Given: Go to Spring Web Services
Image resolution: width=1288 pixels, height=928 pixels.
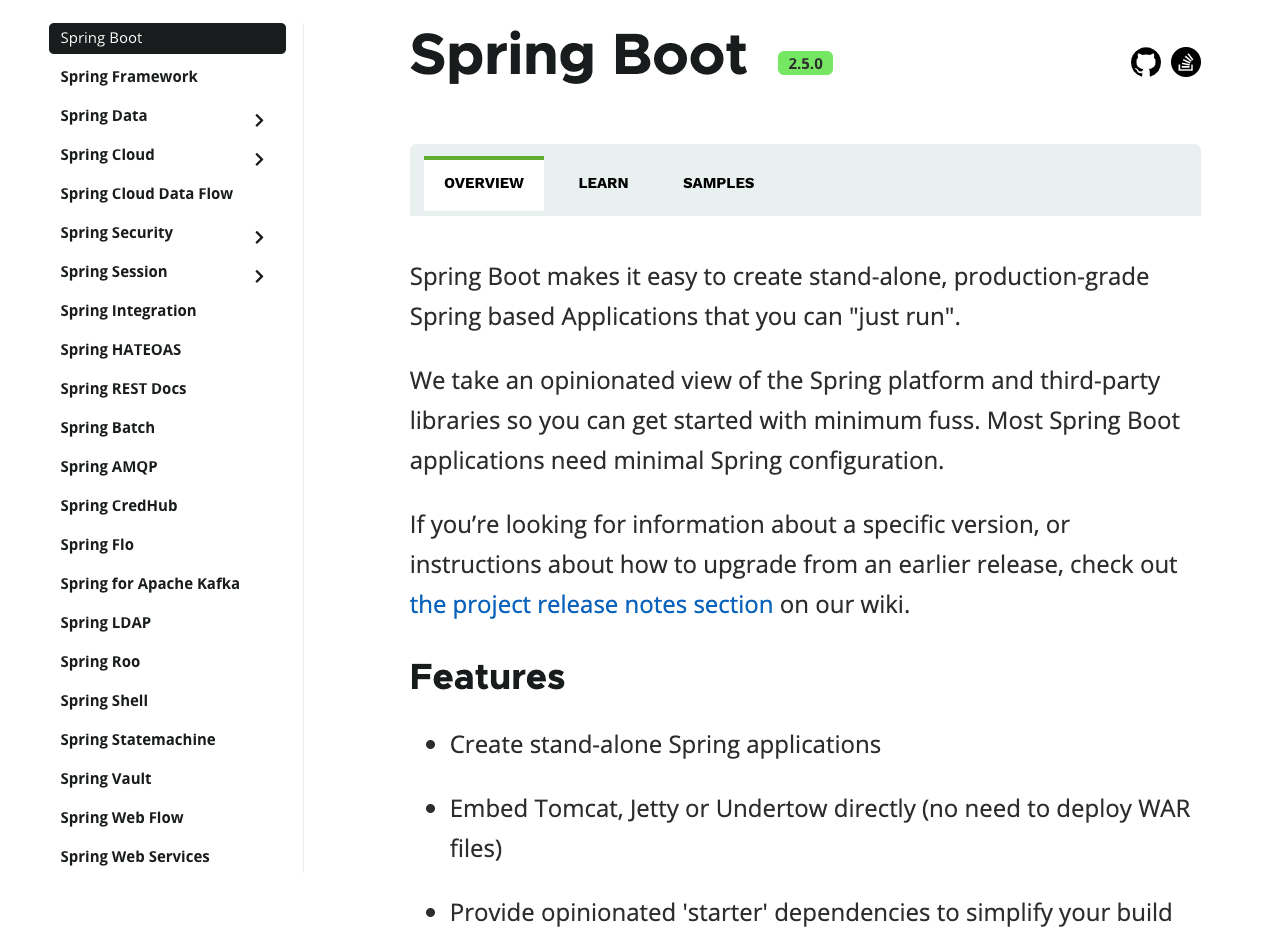Looking at the screenshot, I should 135,857.
